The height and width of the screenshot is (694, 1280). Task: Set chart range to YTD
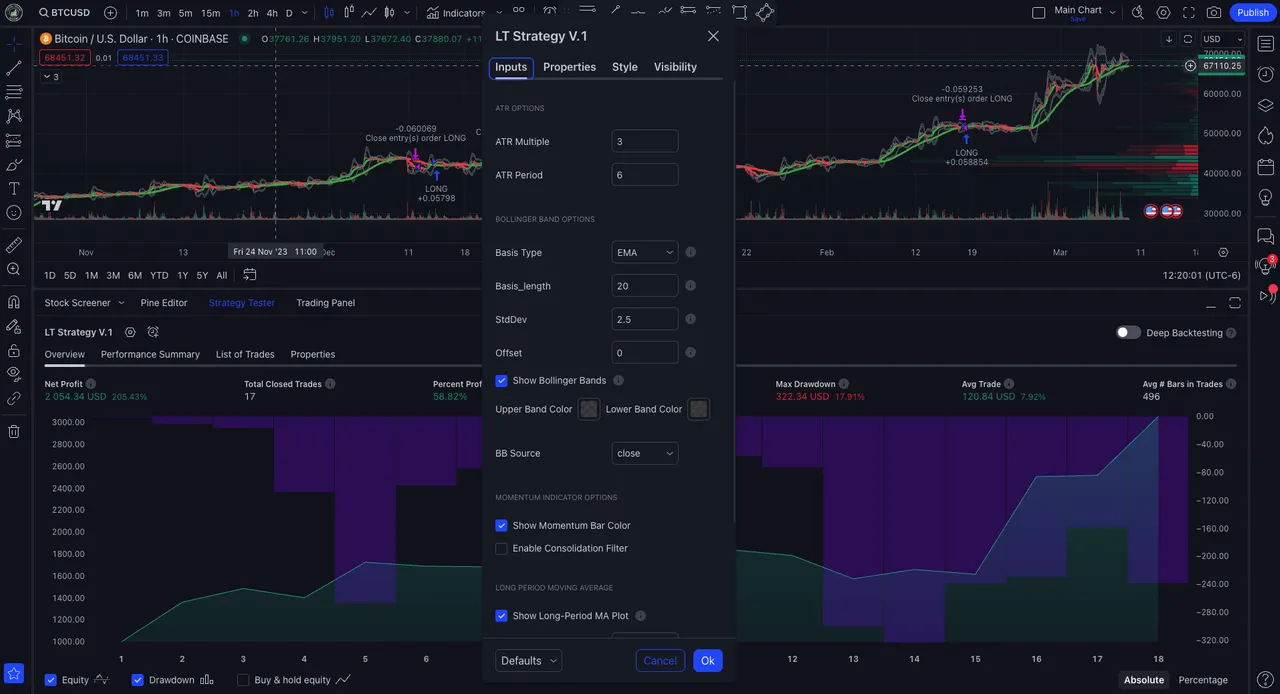point(159,275)
